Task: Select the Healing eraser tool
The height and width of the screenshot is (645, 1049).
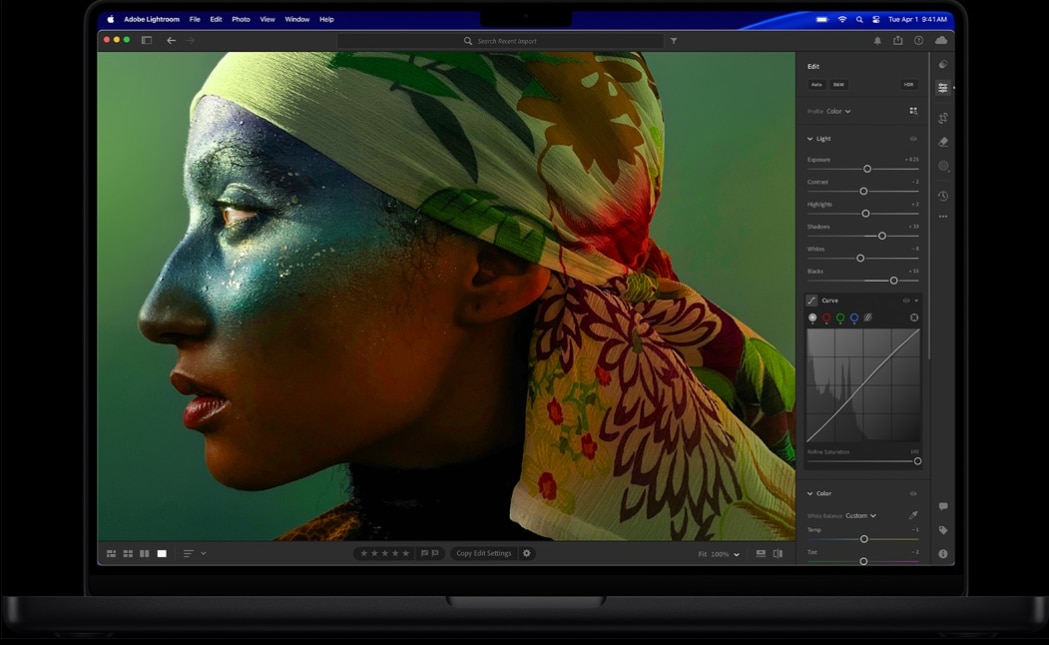Action: coord(943,142)
